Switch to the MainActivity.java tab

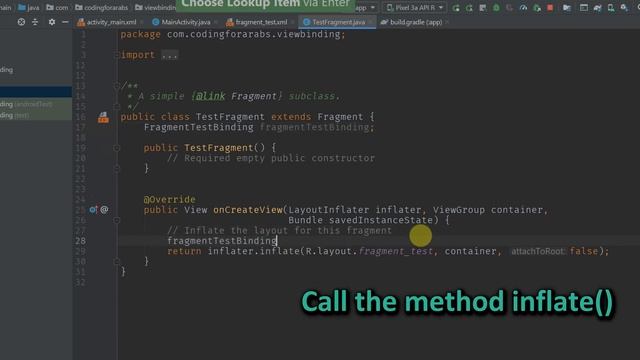tap(181, 22)
